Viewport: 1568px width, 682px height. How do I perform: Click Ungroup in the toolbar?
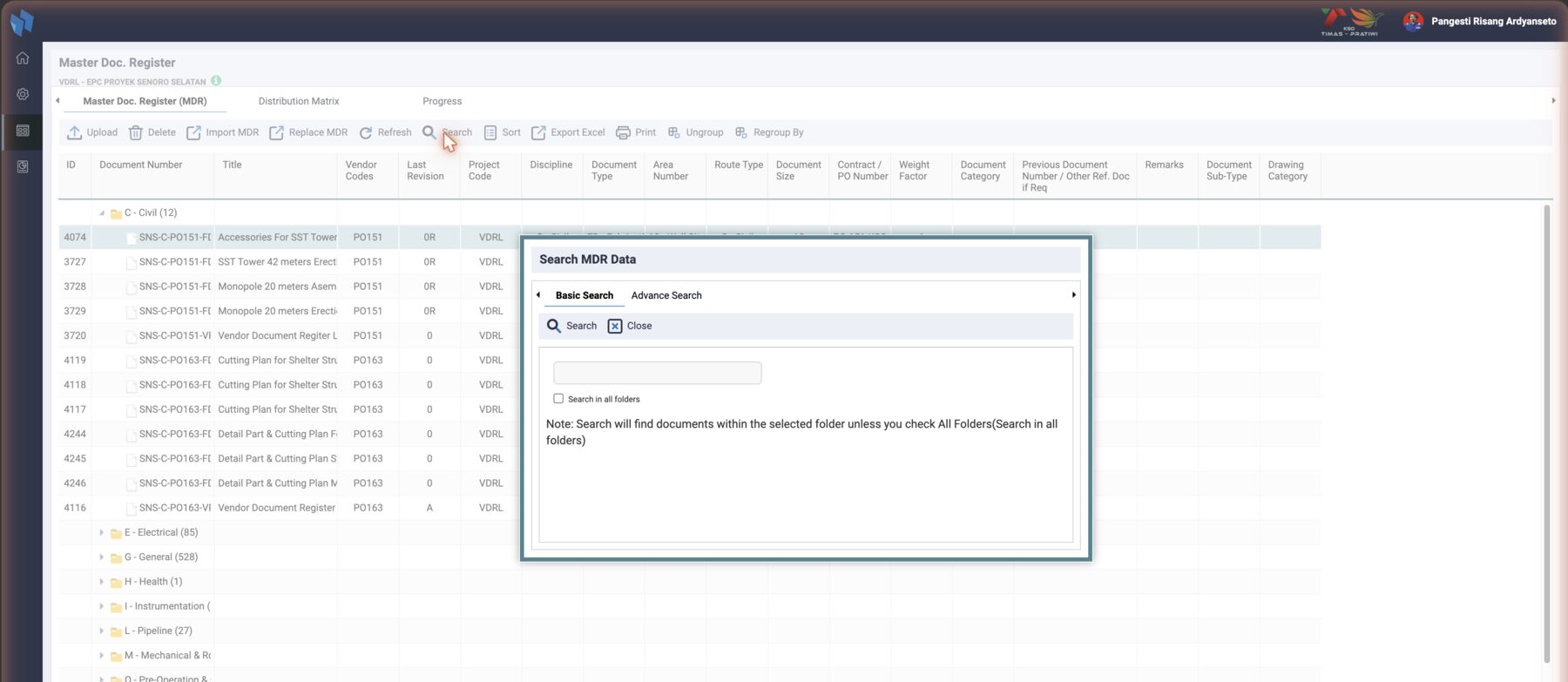pos(695,132)
